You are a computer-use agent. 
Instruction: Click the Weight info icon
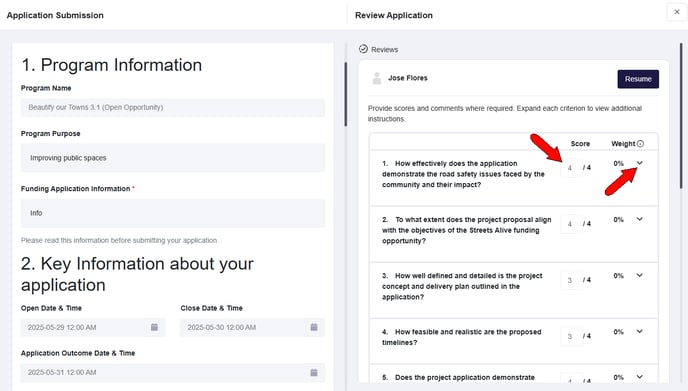pyautogui.click(x=641, y=143)
